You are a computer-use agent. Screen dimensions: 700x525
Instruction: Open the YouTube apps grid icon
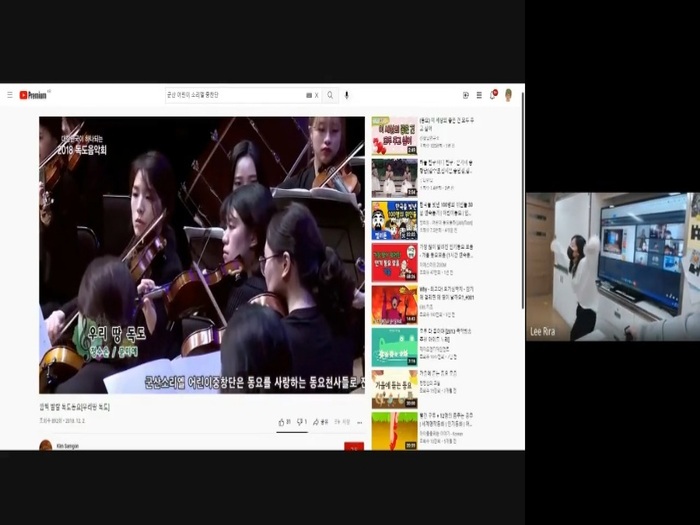(479, 95)
